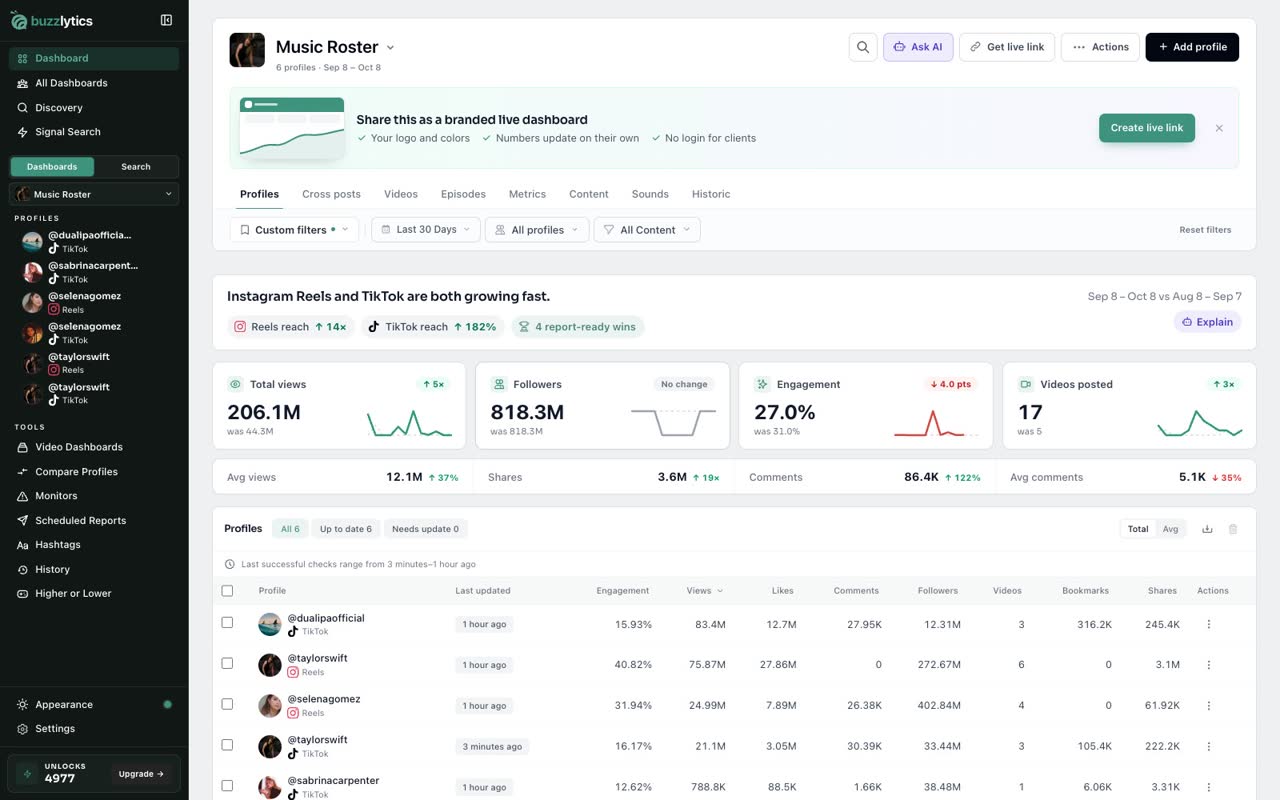Image resolution: width=1280 pixels, height=800 pixels.
Task: Open History in the sidebar
Action: [94, 570]
